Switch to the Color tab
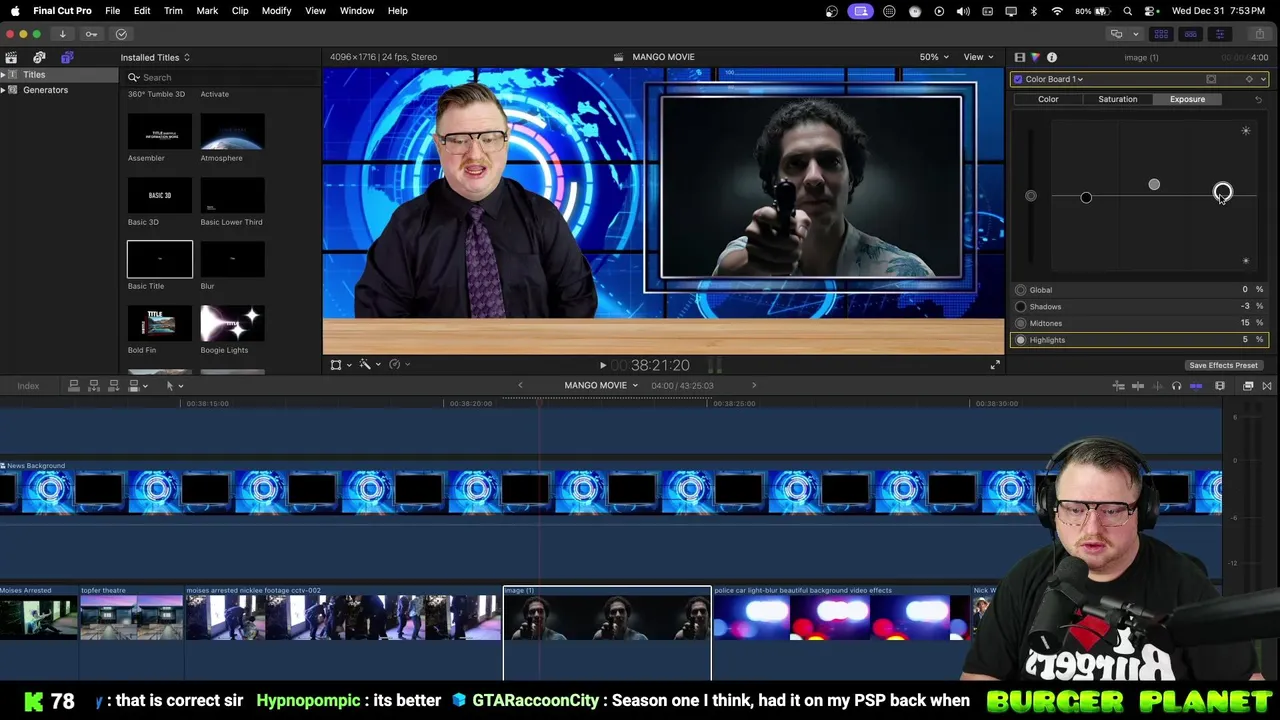 click(1048, 99)
